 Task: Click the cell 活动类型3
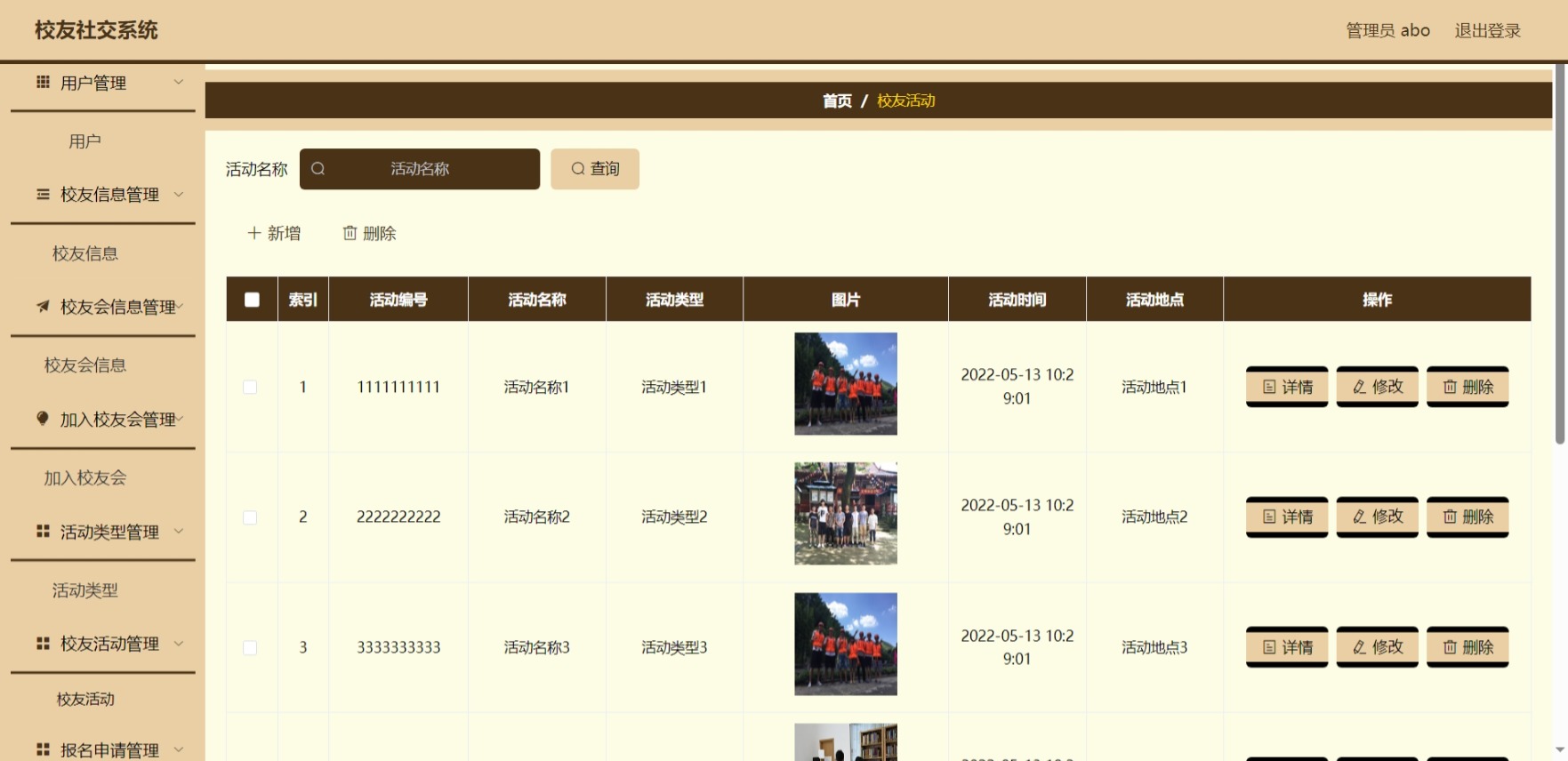click(674, 647)
